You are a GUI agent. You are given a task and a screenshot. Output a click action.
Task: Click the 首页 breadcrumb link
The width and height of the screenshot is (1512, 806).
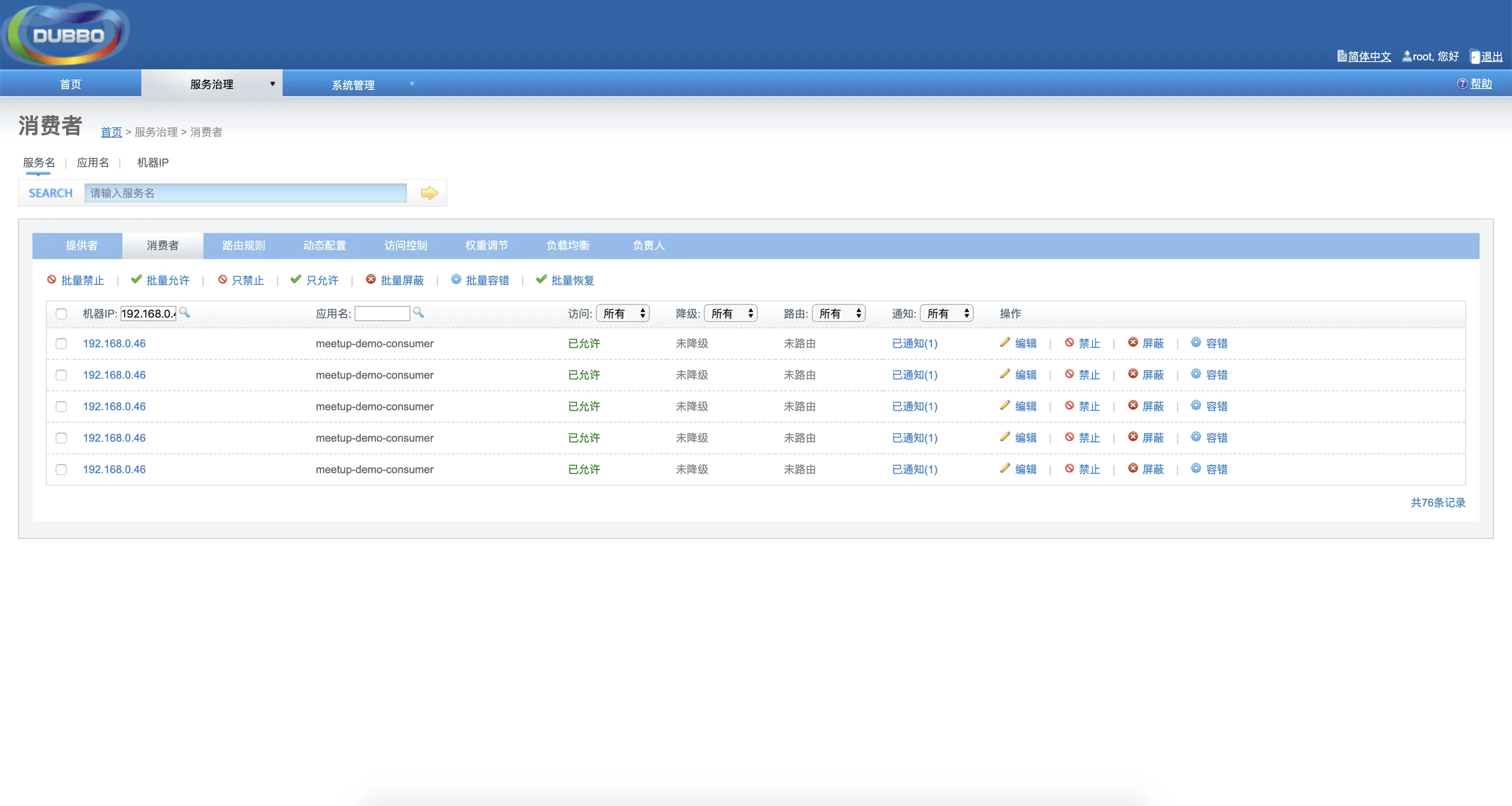tap(111, 132)
